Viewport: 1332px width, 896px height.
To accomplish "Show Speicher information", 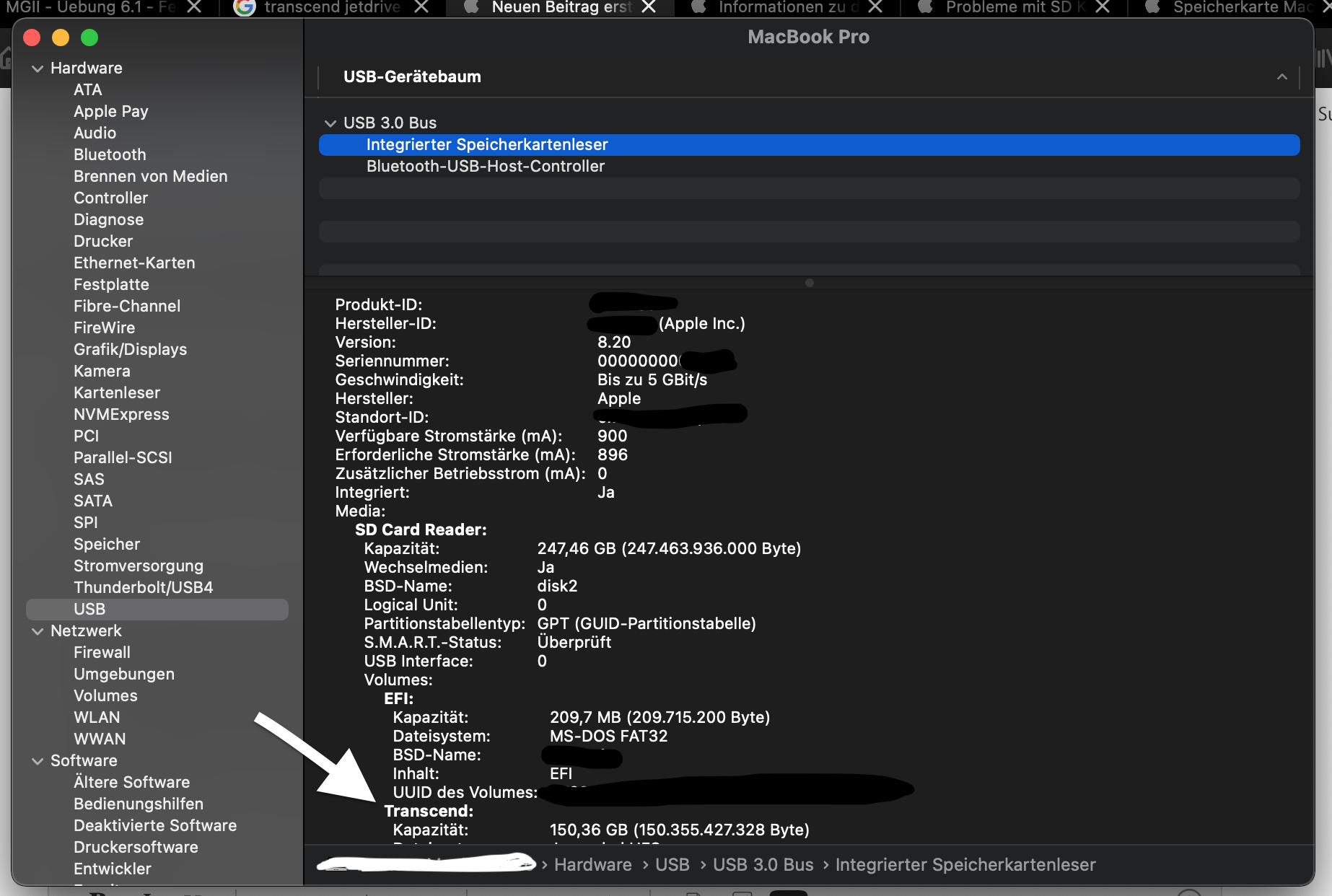I will pos(107,545).
